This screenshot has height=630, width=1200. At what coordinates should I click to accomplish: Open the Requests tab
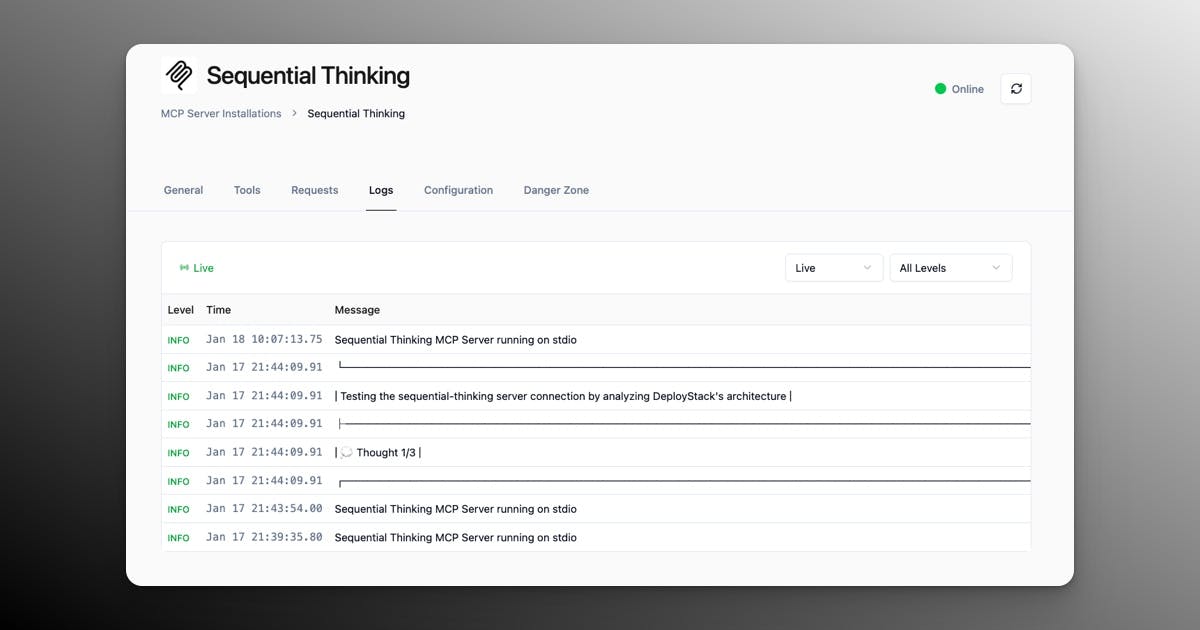pos(314,190)
